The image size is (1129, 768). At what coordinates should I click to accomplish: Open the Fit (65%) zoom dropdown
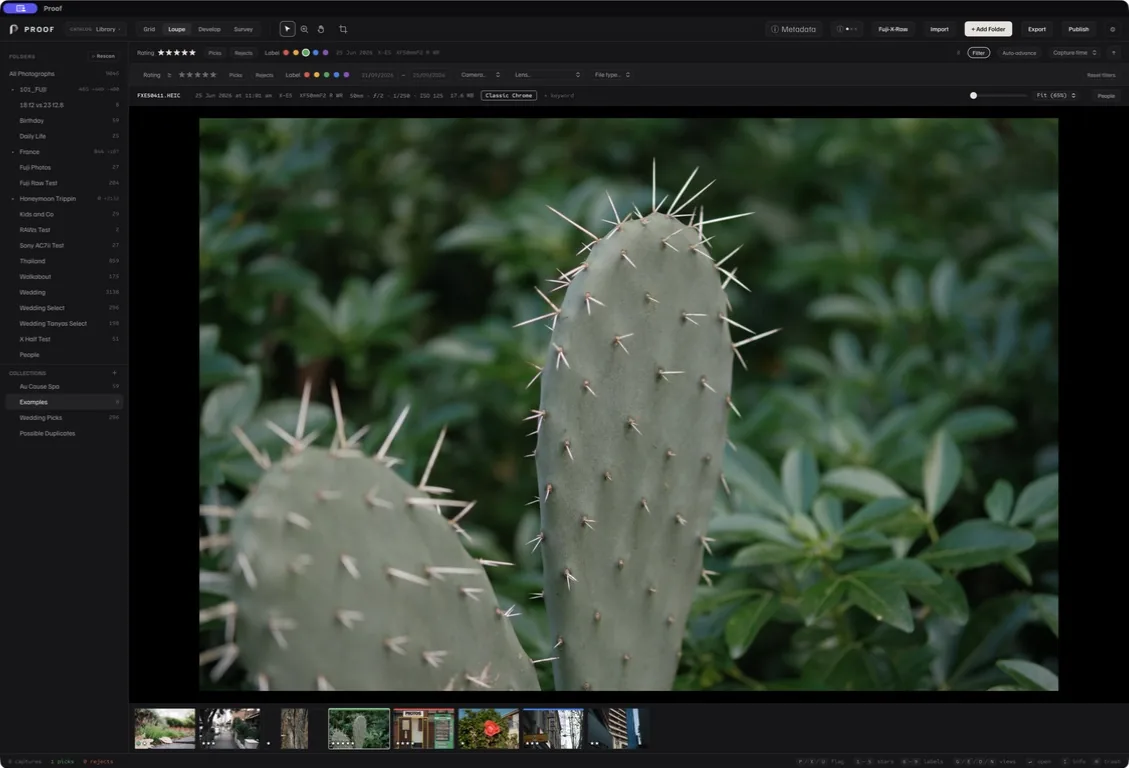(1056, 95)
